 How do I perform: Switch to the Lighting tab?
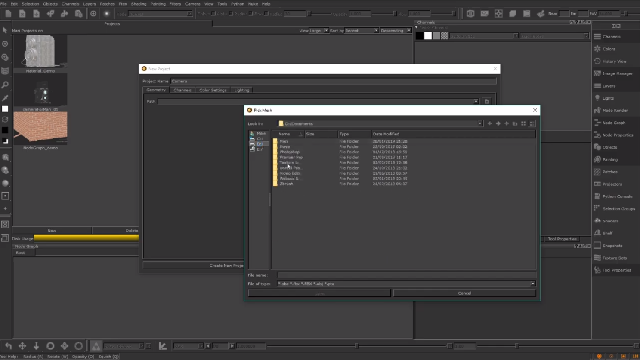(242, 90)
